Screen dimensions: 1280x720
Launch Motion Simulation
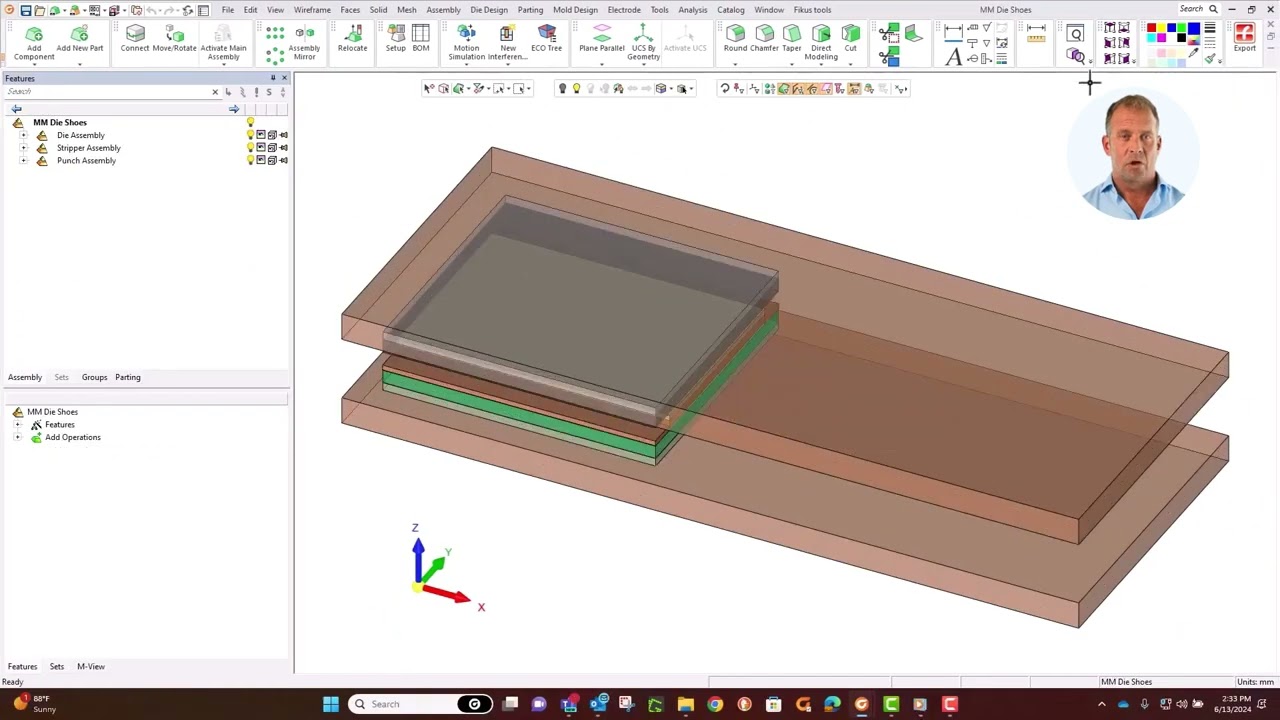tap(466, 43)
